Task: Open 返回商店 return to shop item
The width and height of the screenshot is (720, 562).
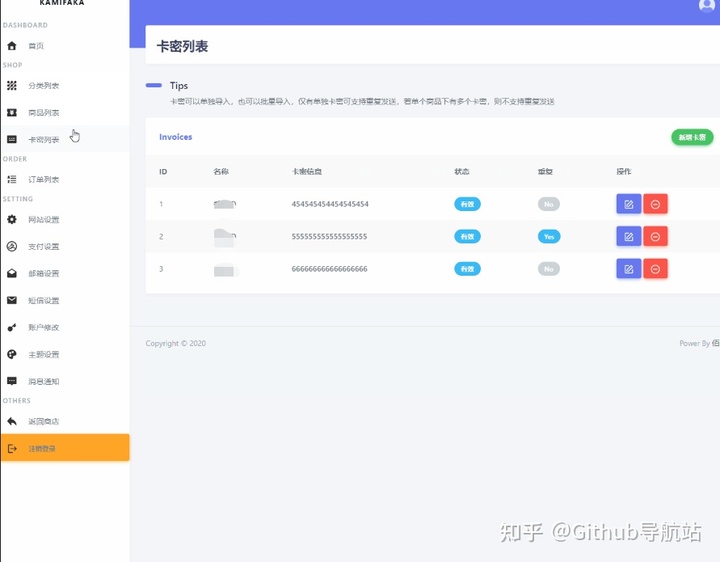Action: [44, 422]
